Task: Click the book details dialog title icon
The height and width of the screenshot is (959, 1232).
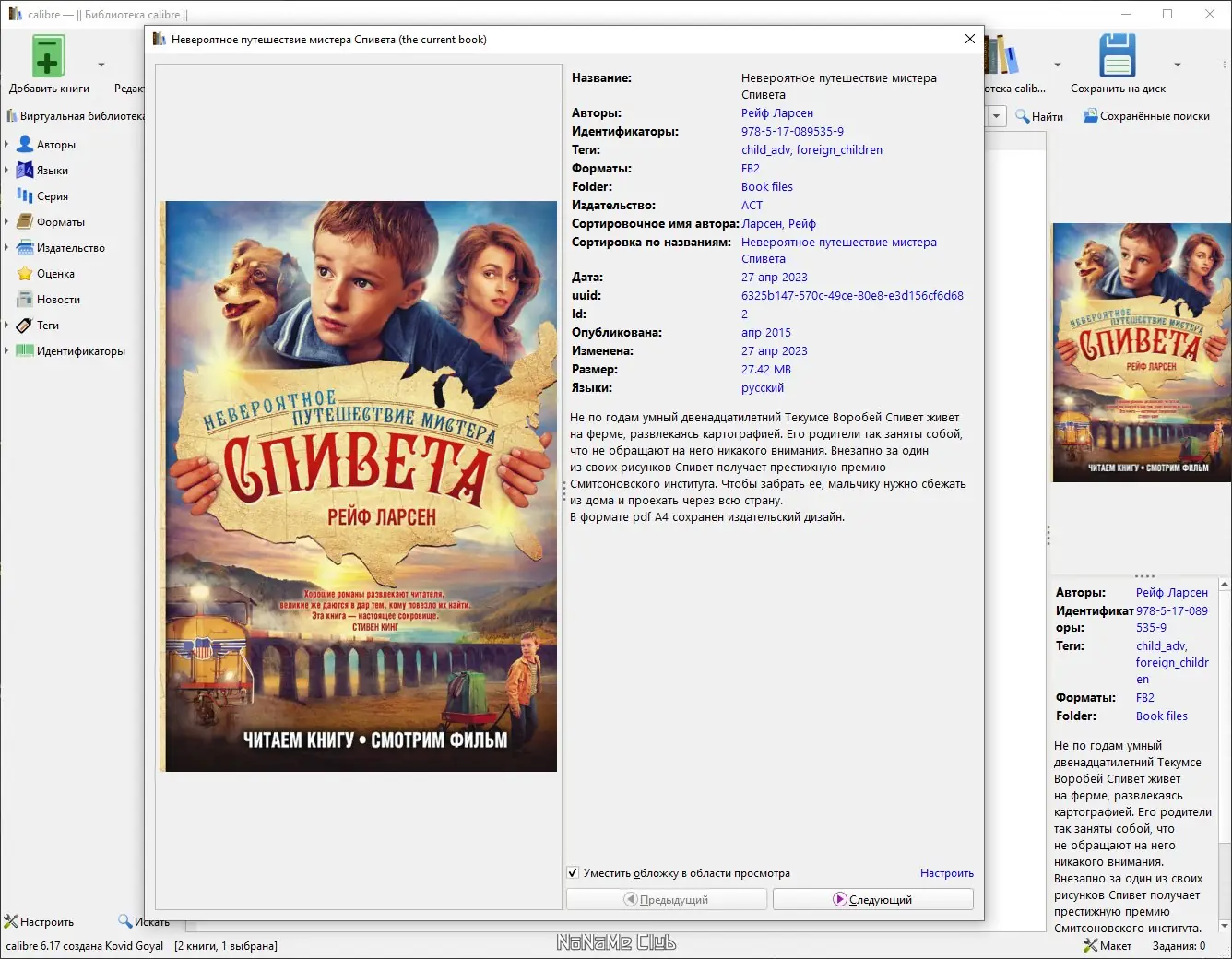Action: 159,39
